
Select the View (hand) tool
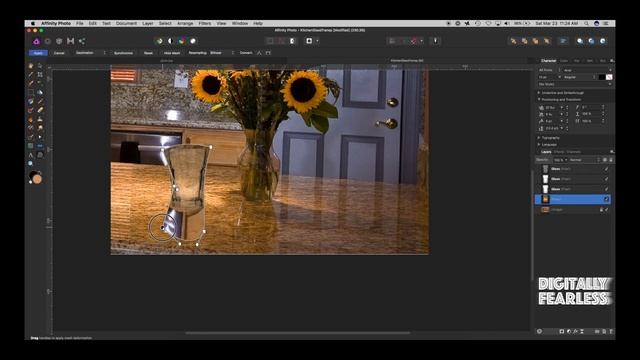point(31,66)
